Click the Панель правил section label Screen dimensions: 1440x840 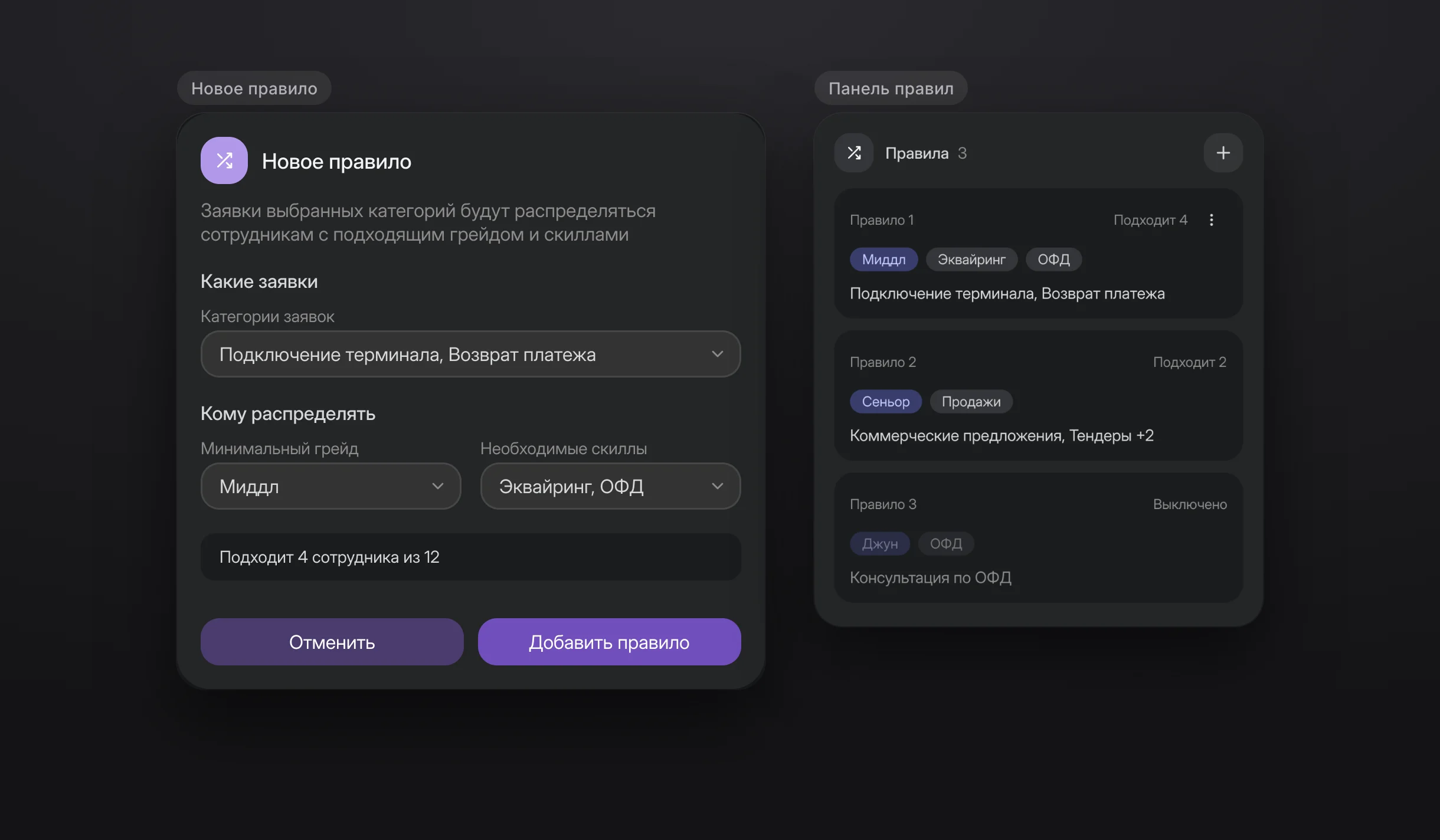[x=891, y=88]
